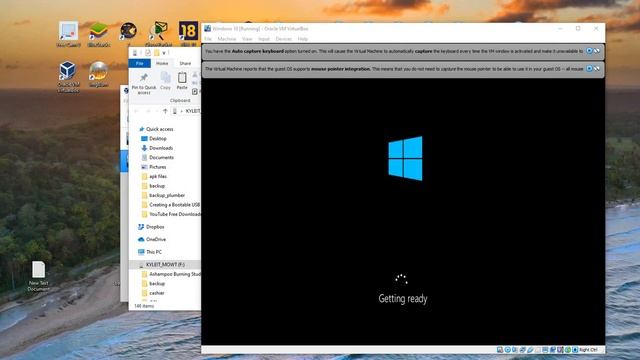Open the Input menu in VirtualBox
640x360 pixels.
[x=264, y=39]
